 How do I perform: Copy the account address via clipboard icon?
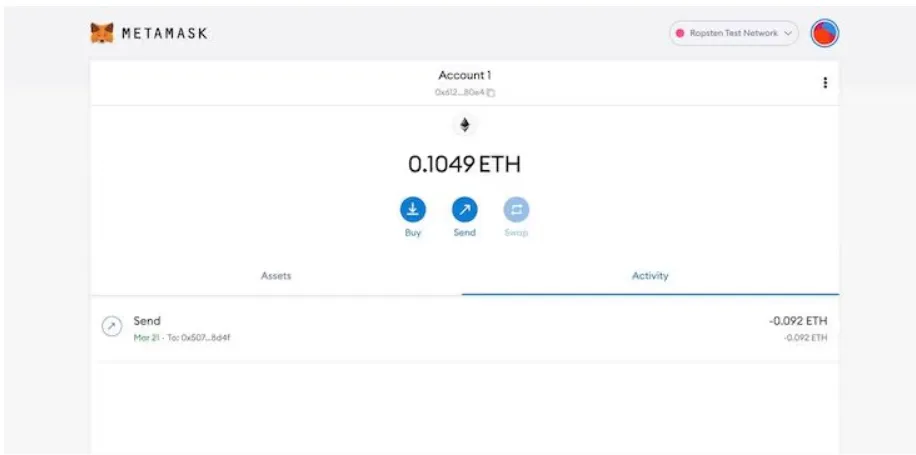491,93
